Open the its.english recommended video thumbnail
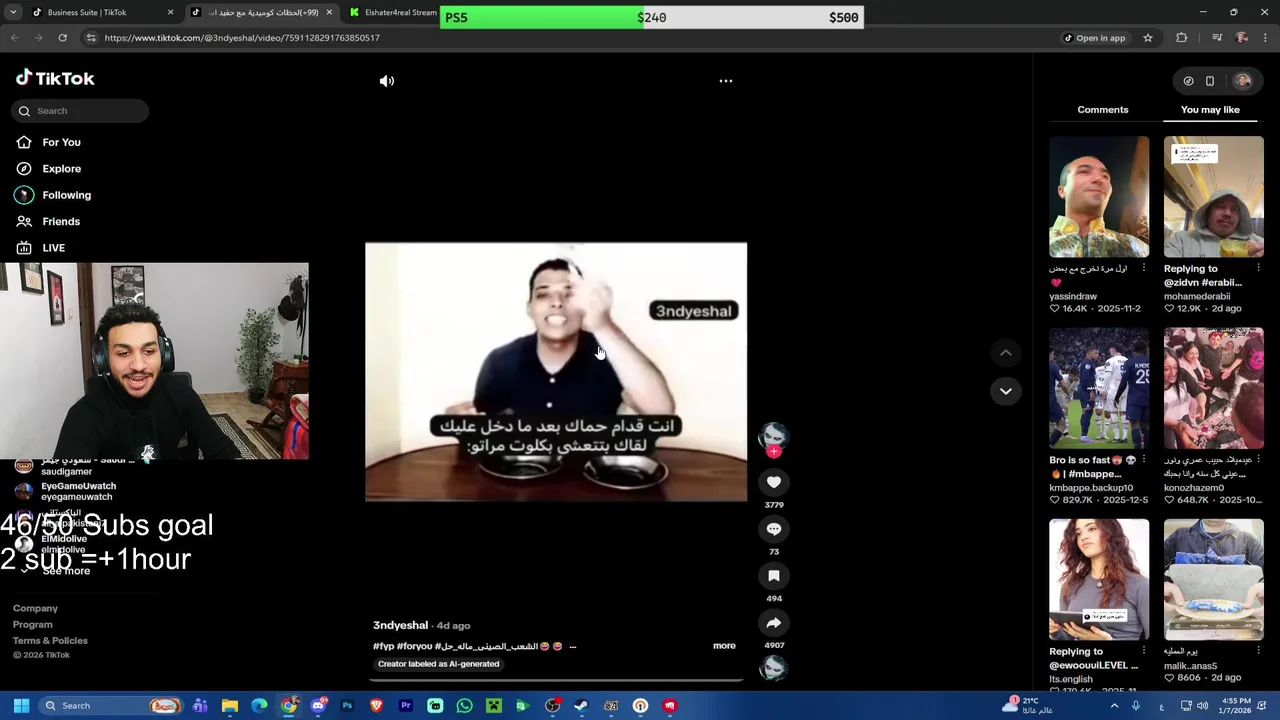The height and width of the screenshot is (720, 1280). tap(1099, 579)
